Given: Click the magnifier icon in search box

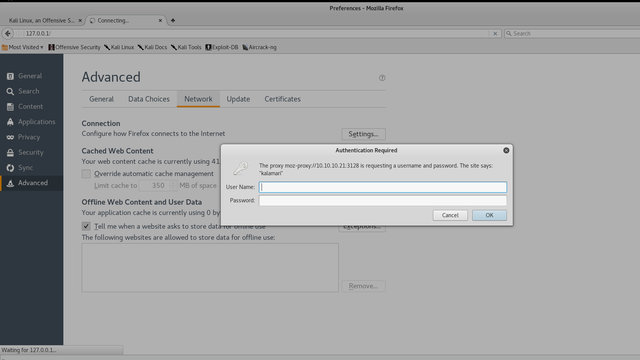Looking at the screenshot, I should coord(509,33).
